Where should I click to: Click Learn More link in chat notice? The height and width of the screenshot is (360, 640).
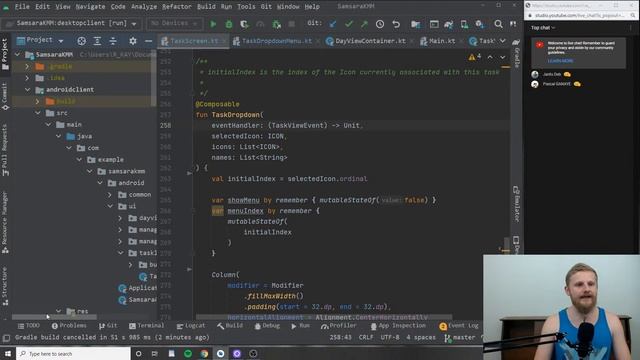560,61
